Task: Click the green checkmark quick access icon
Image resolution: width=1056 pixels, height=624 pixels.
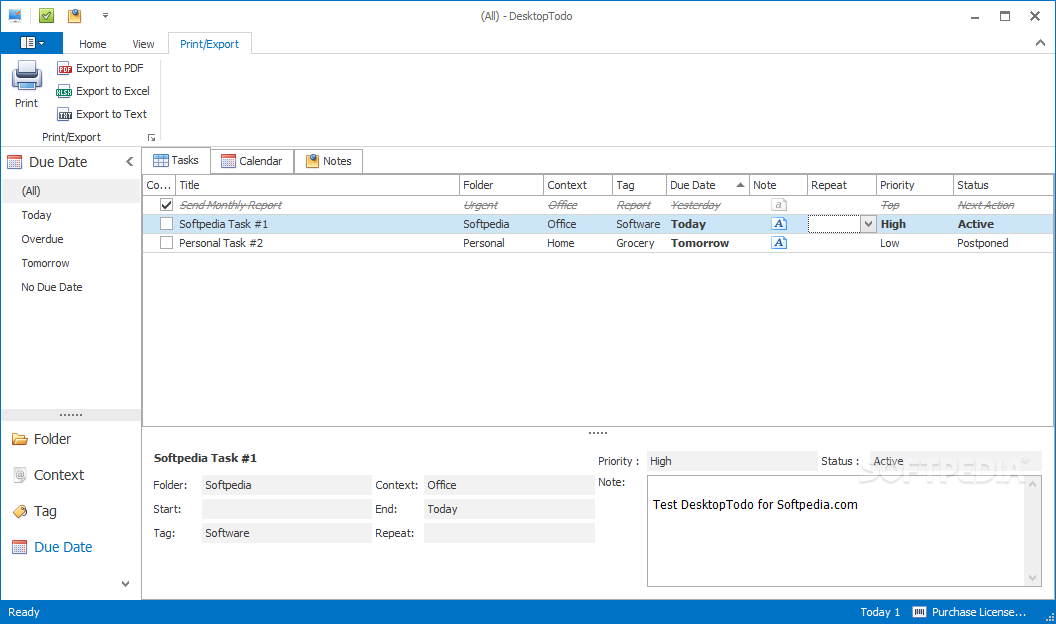Action: [x=46, y=15]
